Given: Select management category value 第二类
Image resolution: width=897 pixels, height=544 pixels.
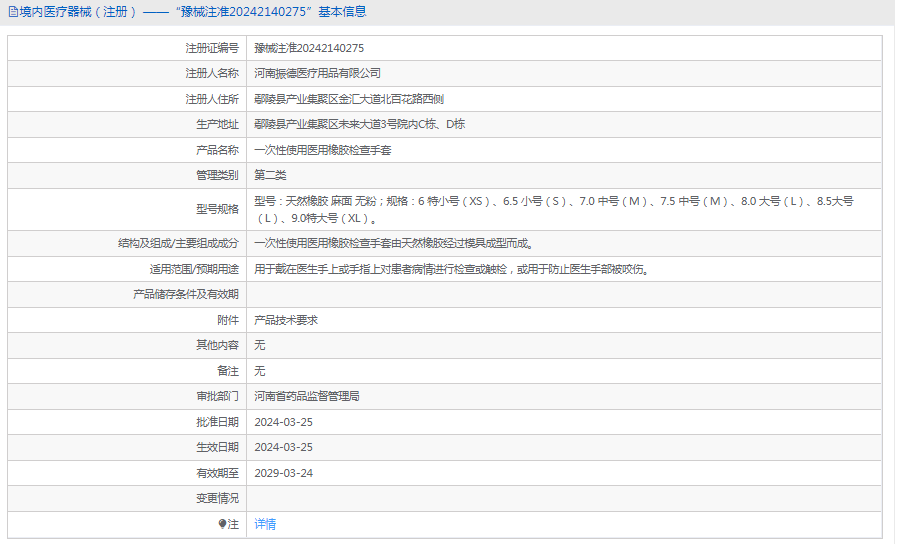Looking at the screenshot, I should (270, 175).
